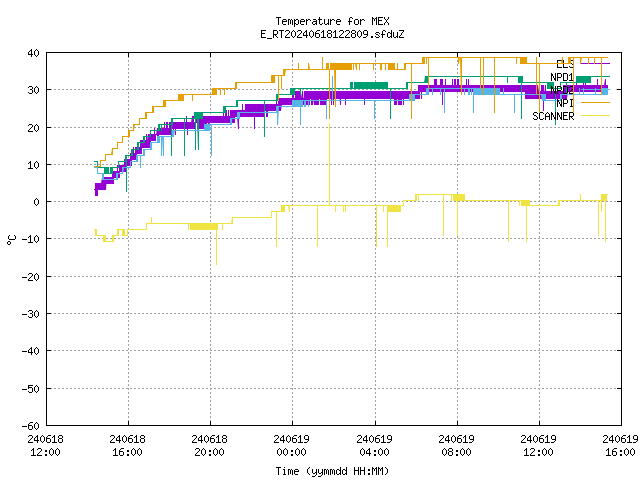Click the y-axis tick label '-50'

click(31, 389)
